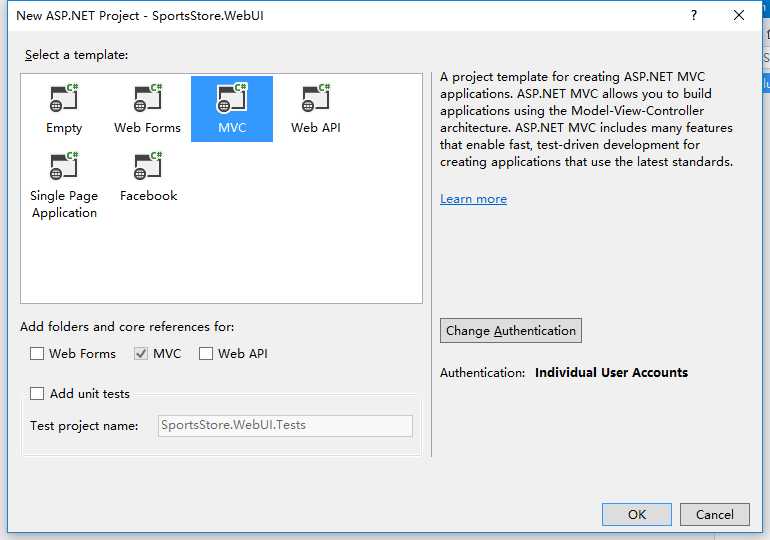Click the Test project name label
770x540 pixels.
click(x=84, y=426)
